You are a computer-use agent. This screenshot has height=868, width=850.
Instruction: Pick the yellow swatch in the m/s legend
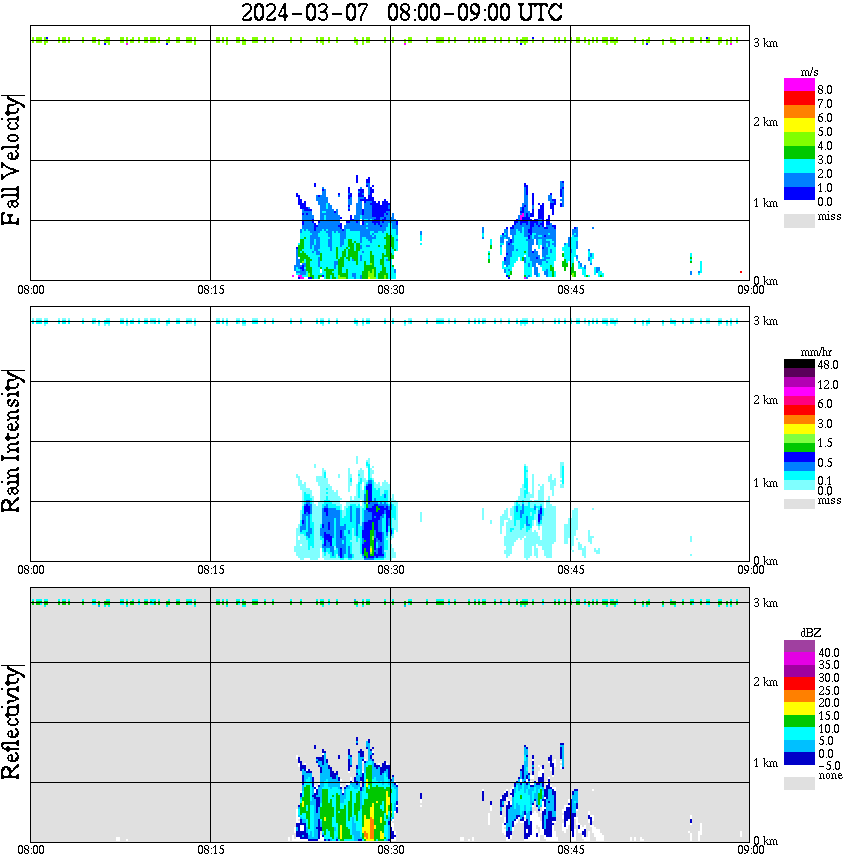pos(799,126)
